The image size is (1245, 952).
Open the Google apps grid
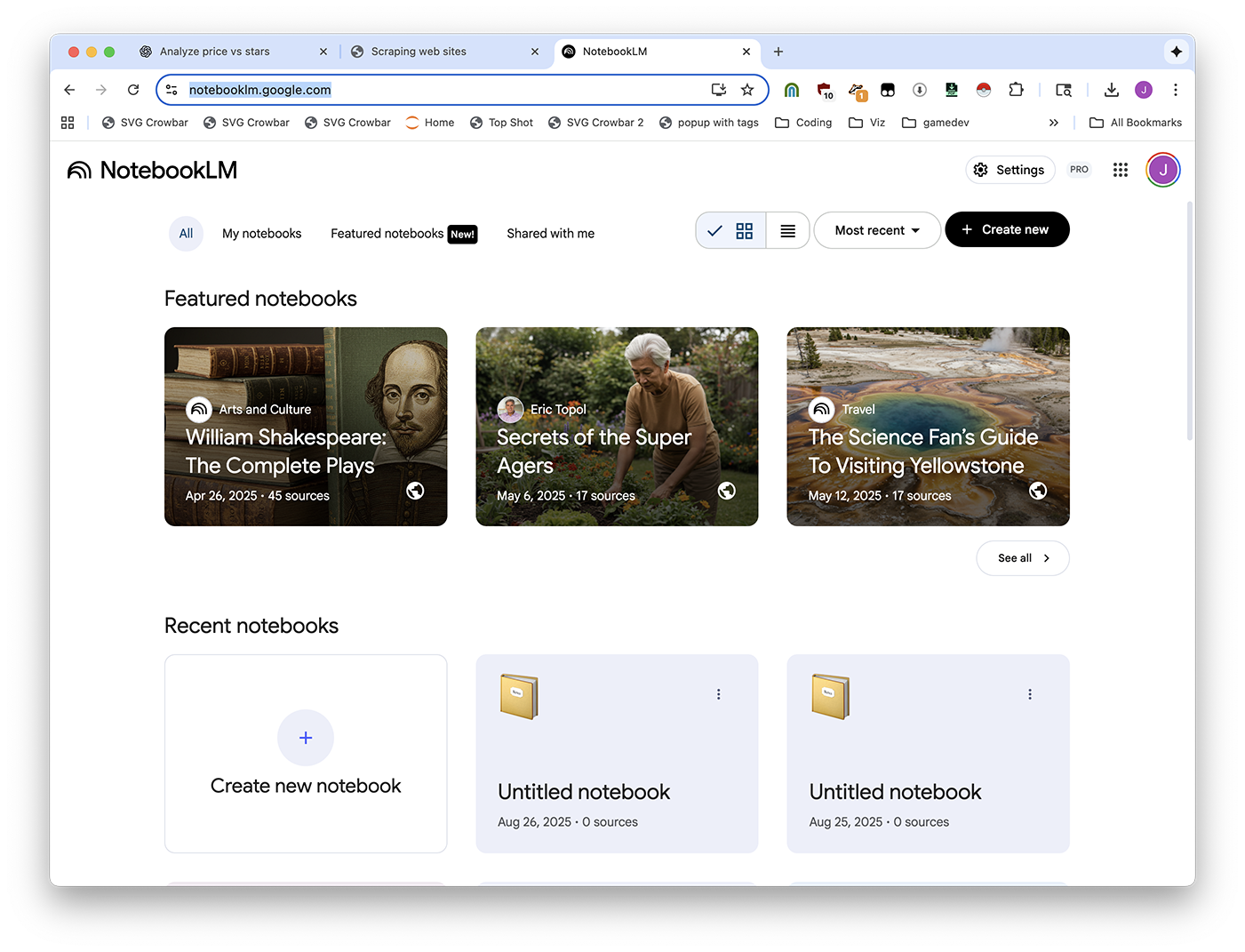click(x=1120, y=170)
